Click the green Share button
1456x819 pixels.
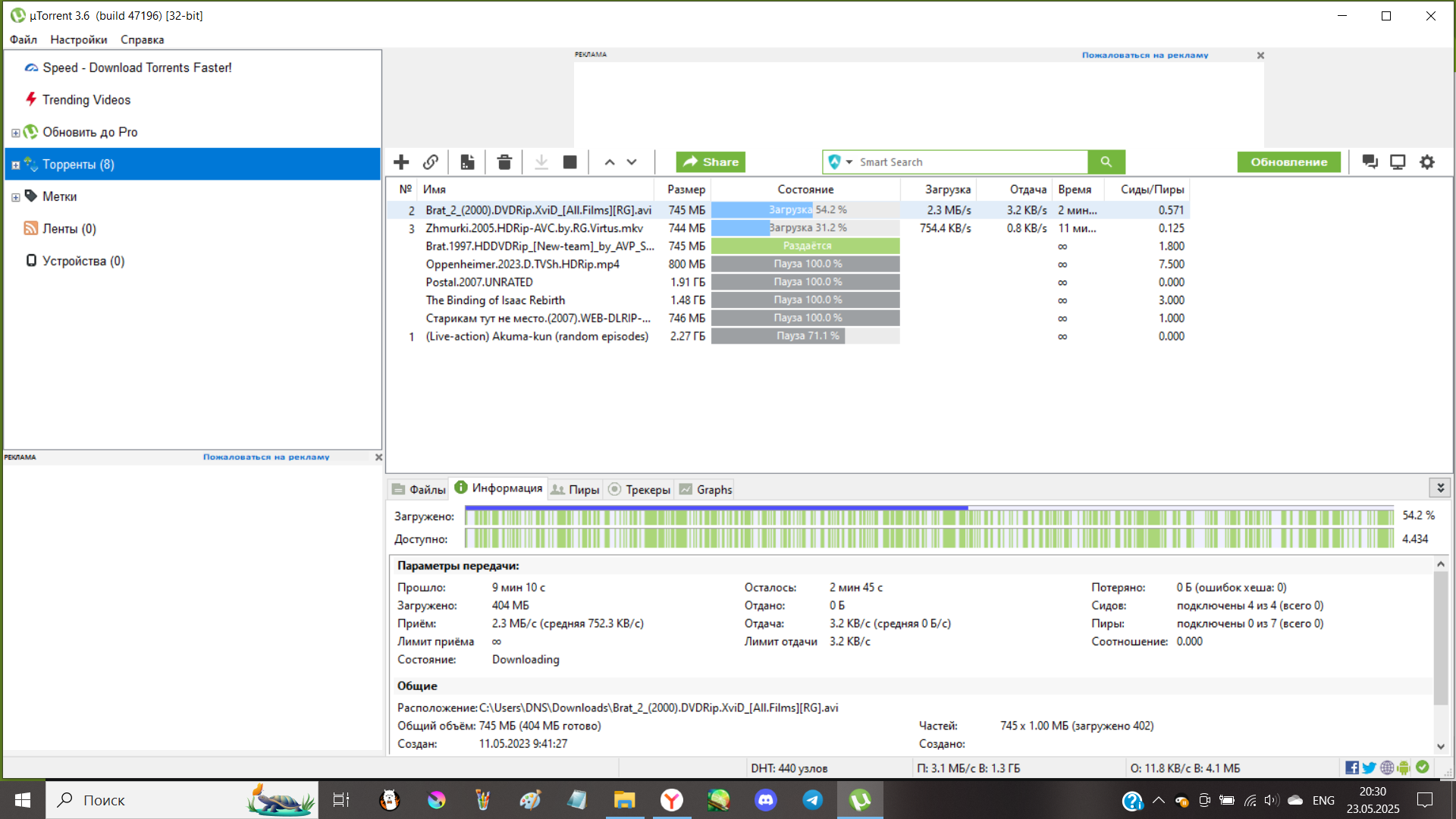point(711,162)
